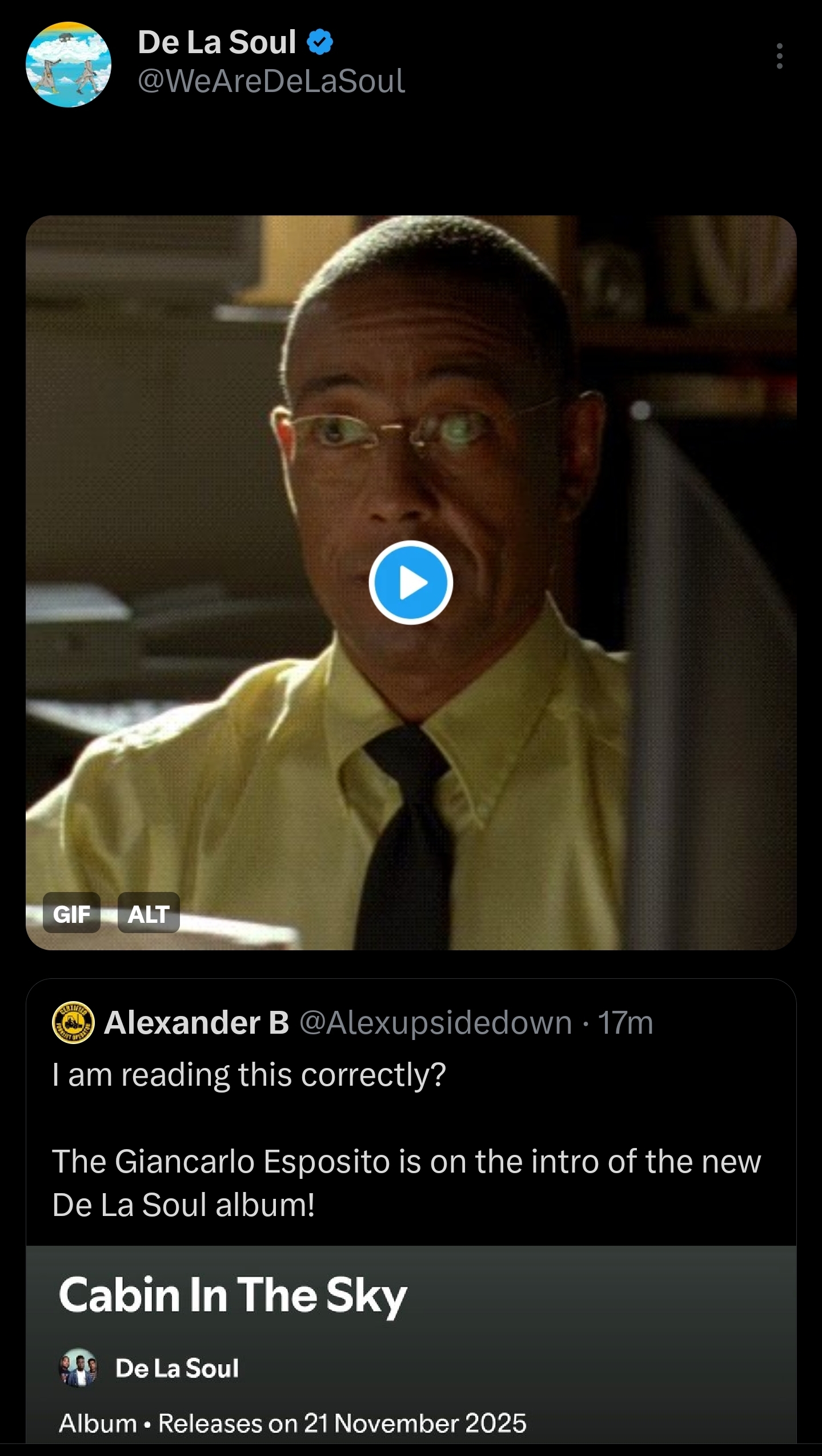Tap the @Alexupsidedown handle

point(435,1022)
